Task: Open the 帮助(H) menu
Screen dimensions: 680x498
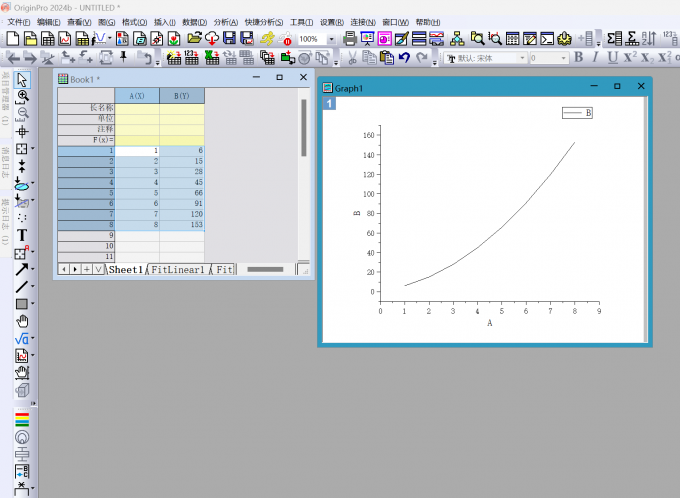Action: point(428,22)
